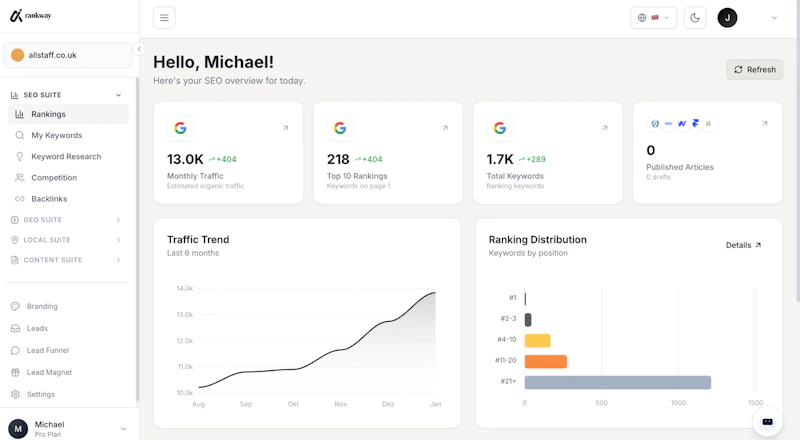Click the Refresh button
The image size is (800, 440).
(x=755, y=69)
